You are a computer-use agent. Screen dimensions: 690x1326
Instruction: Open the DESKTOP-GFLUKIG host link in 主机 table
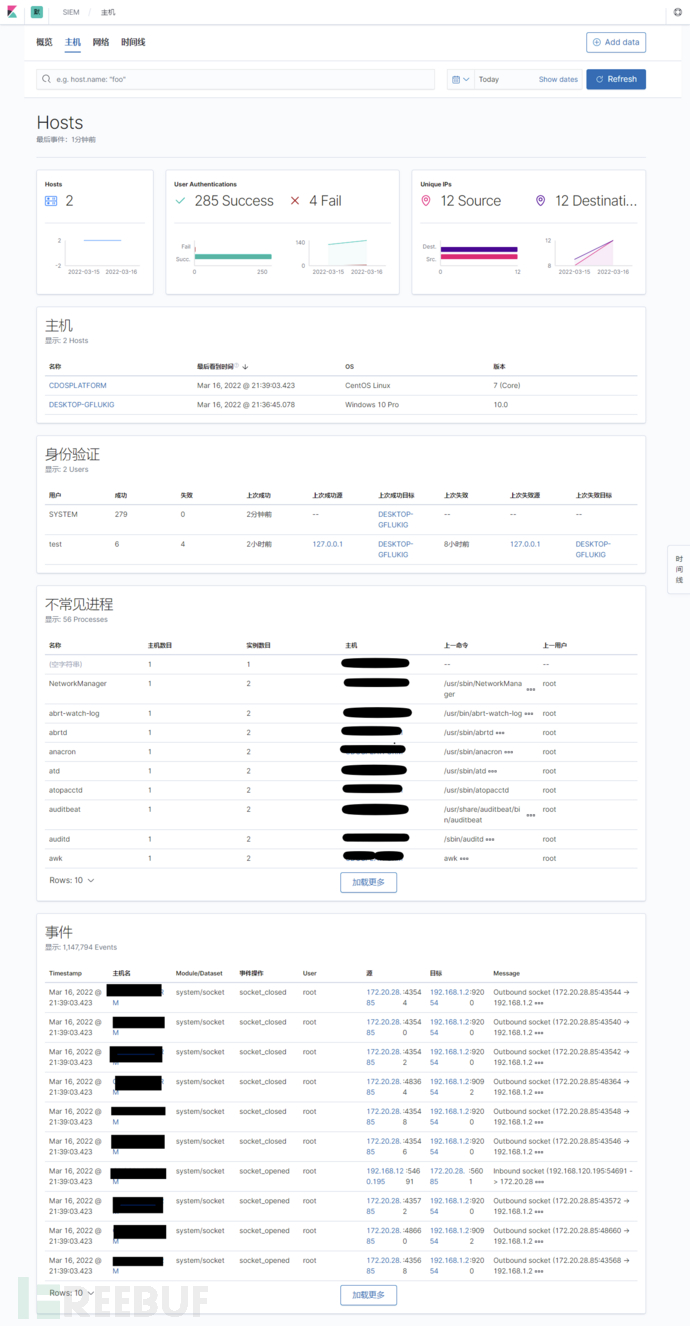coord(82,405)
